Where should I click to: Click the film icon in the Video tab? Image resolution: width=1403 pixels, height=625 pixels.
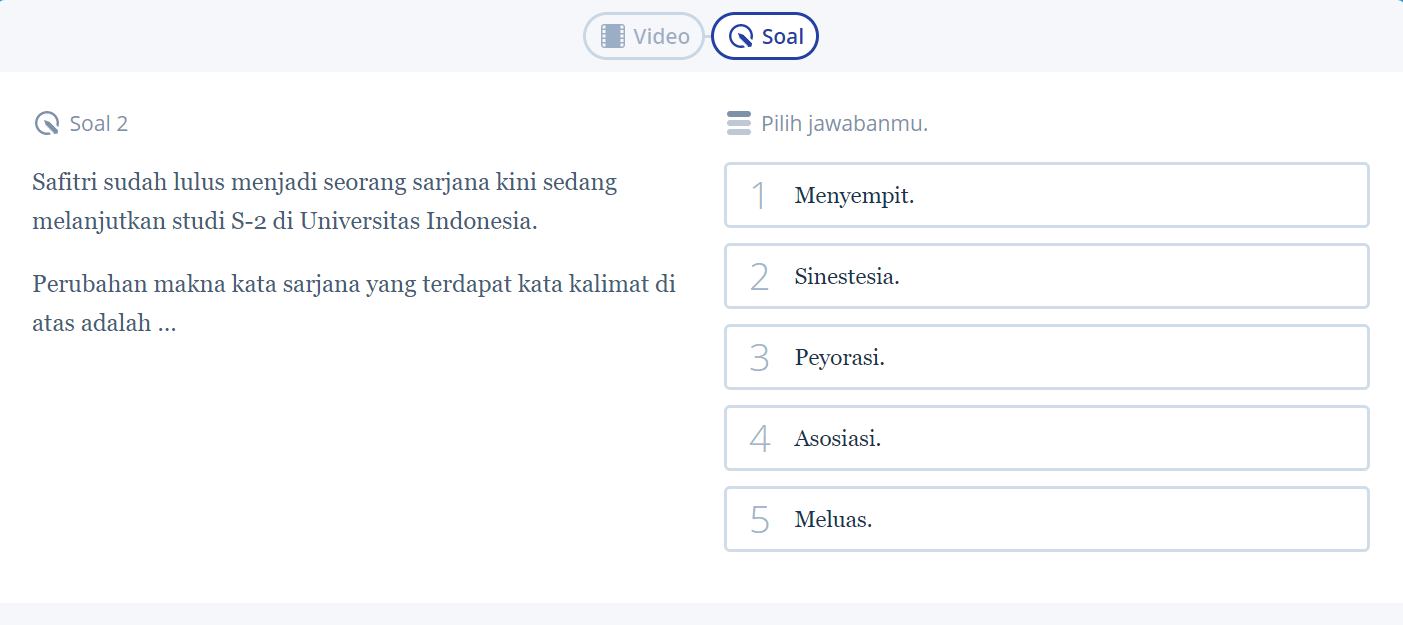[x=611, y=36]
